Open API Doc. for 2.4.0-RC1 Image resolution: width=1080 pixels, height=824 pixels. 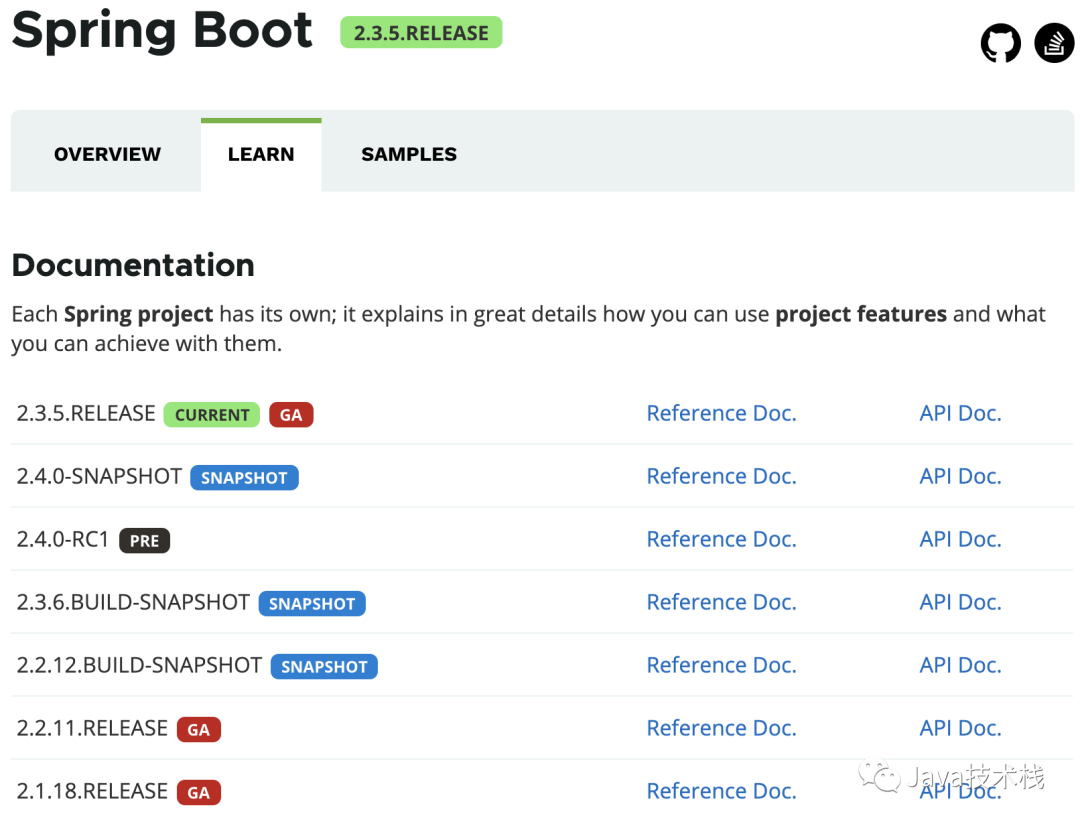coord(960,539)
